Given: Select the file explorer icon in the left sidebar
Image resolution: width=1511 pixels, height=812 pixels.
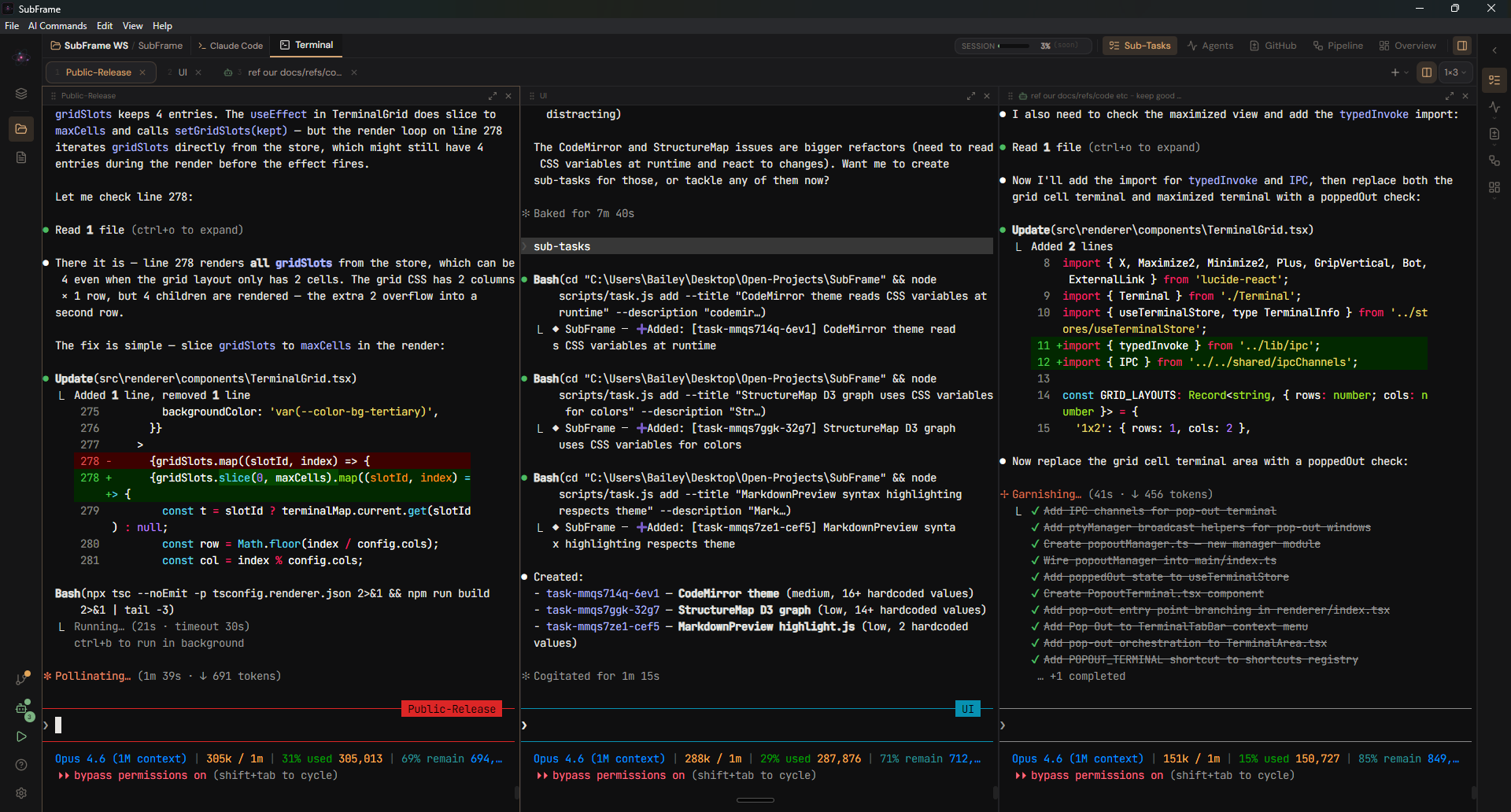Looking at the screenshot, I should coord(21,129).
